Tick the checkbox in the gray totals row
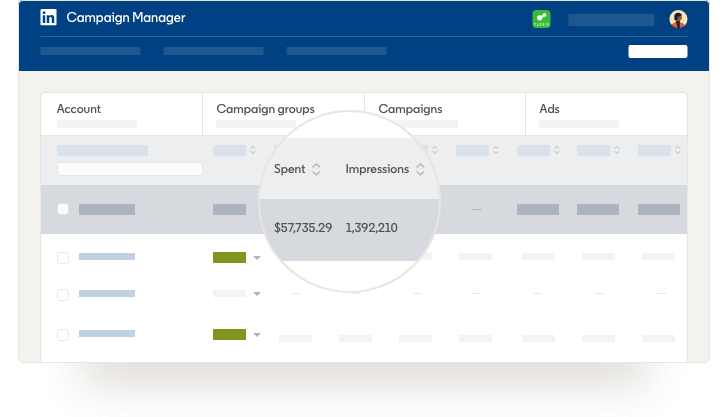 63,209
